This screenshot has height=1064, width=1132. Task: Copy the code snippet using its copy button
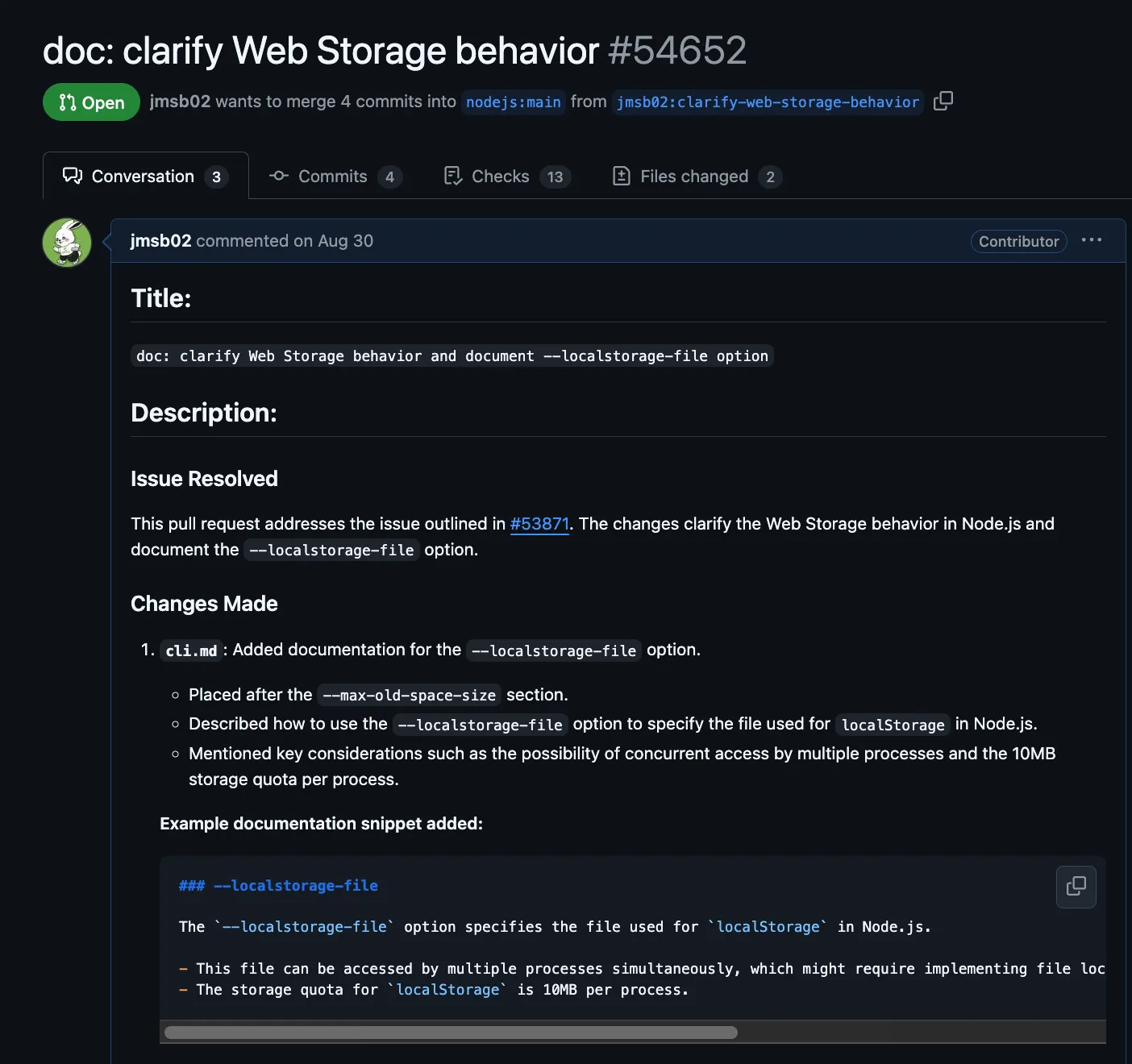tap(1076, 887)
